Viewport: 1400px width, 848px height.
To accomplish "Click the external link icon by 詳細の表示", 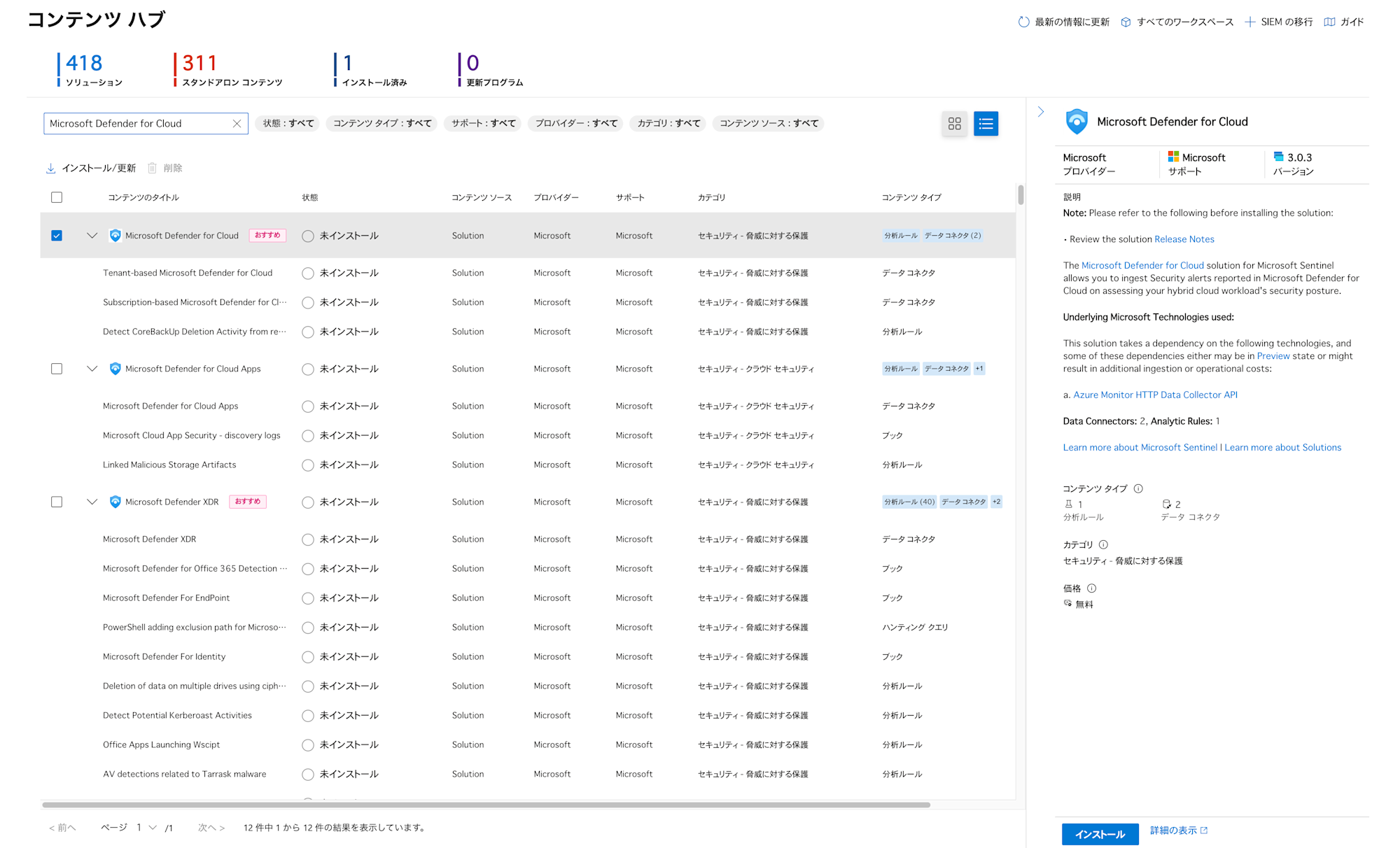I will click(1204, 831).
